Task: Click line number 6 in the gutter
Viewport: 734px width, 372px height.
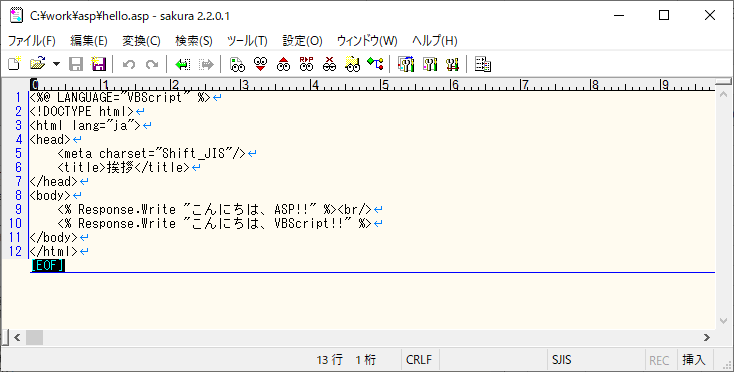Action: coord(19,168)
